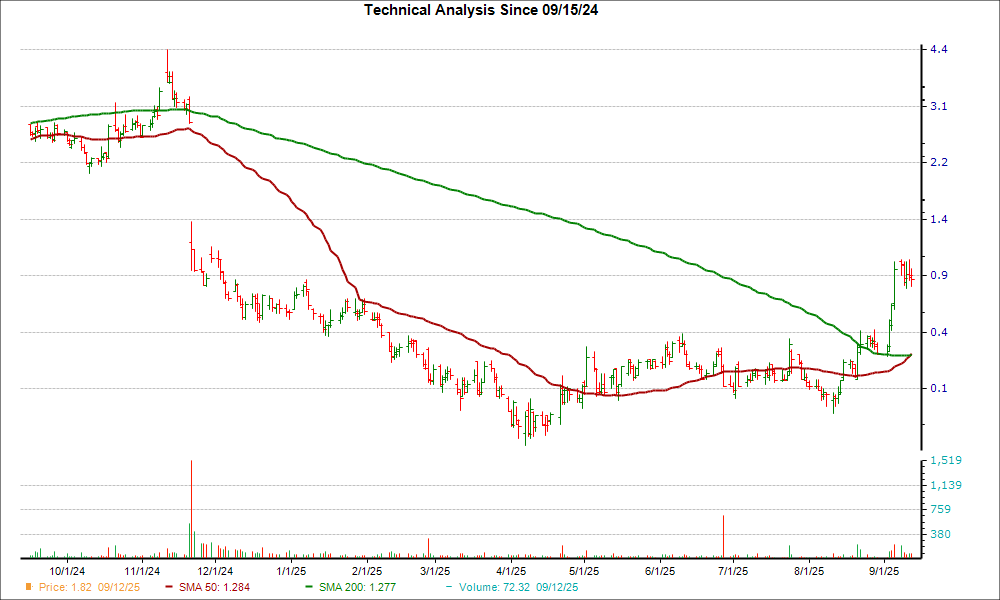Click the 2/1/25 date label
Image resolution: width=1000 pixels, height=600 pixels.
point(366,571)
